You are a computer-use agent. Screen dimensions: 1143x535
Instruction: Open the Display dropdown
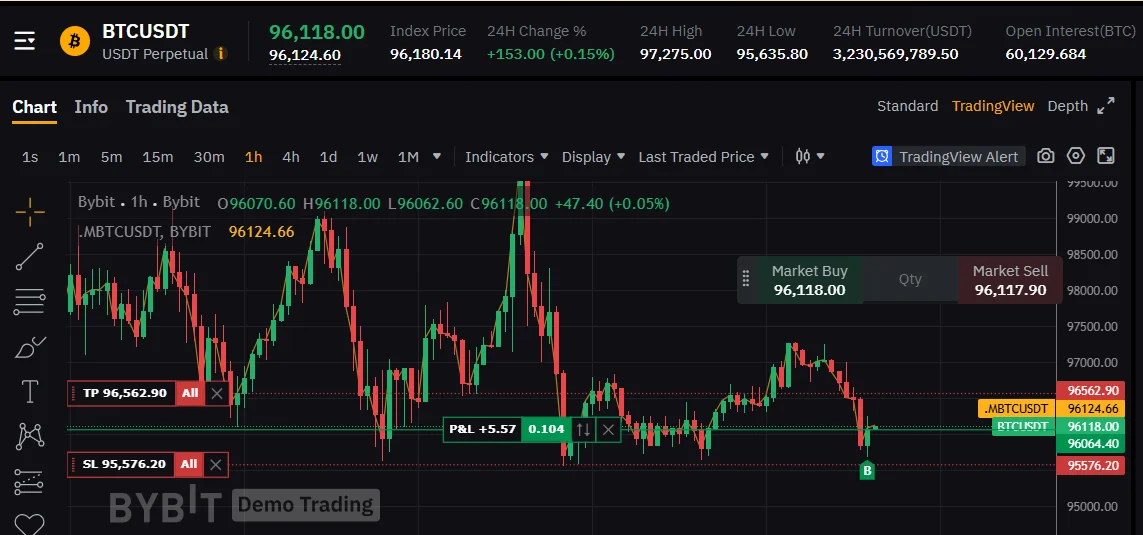pos(593,157)
